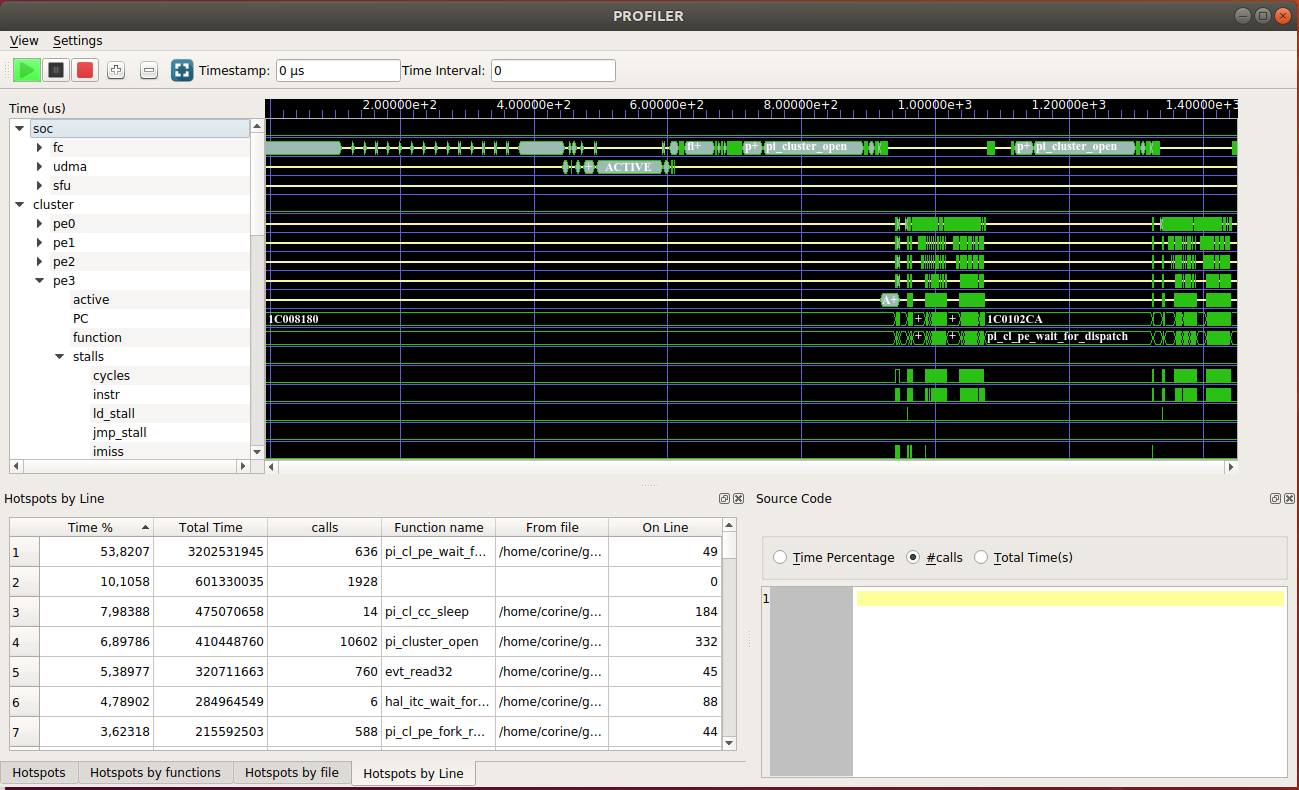Click the scroll-down arrow of signal tree
The width and height of the screenshot is (1299, 790).
click(257, 452)
